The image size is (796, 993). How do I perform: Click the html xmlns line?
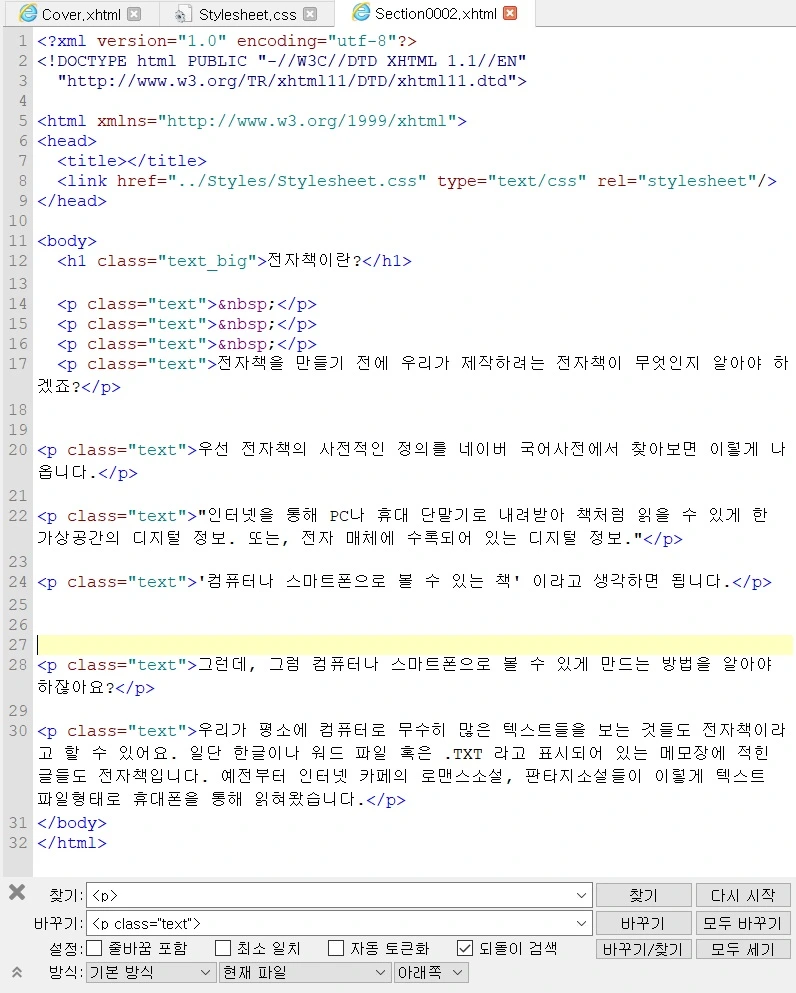251,121
